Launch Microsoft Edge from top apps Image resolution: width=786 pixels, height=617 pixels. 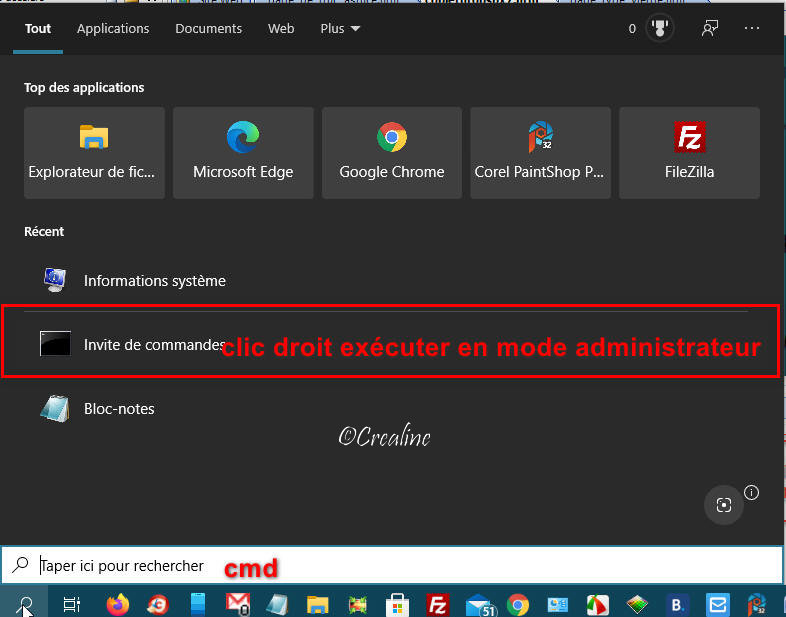(x=243, y=152)
